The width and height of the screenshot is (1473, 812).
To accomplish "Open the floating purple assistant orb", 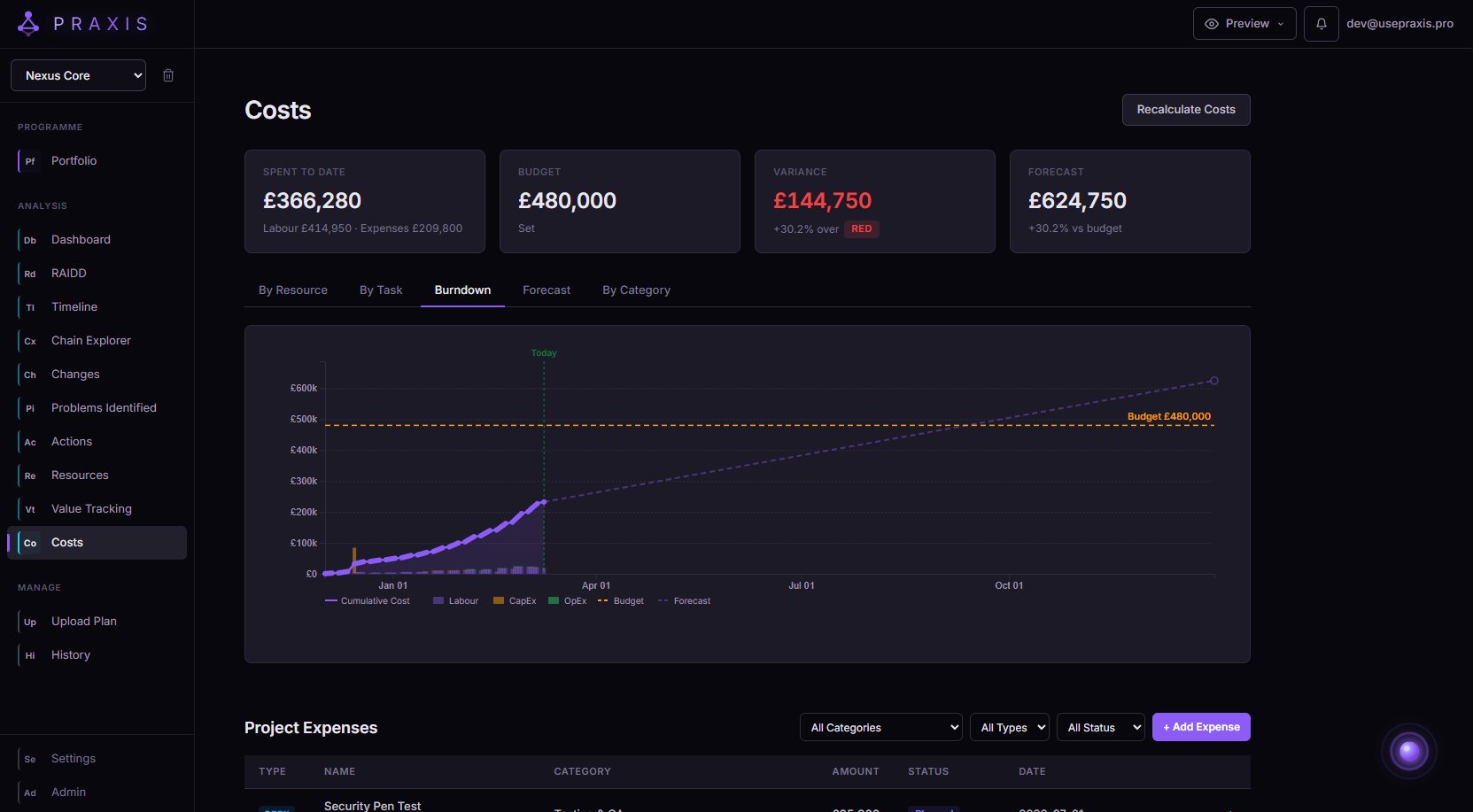I will coord(1408,752).
